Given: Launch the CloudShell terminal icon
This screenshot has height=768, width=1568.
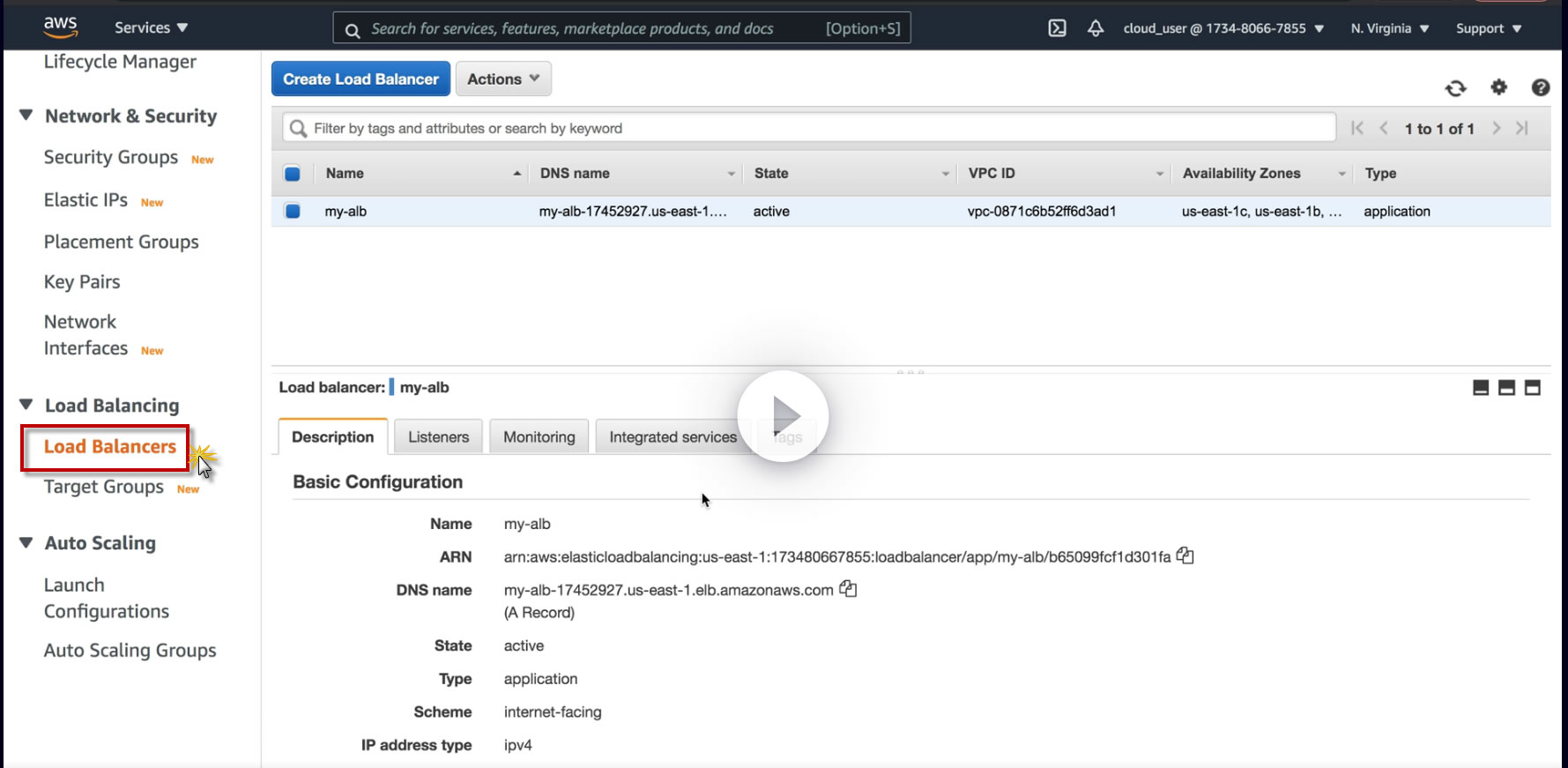Looking at the screenshot, I should pyautogui.click(x=1057, y=28).
